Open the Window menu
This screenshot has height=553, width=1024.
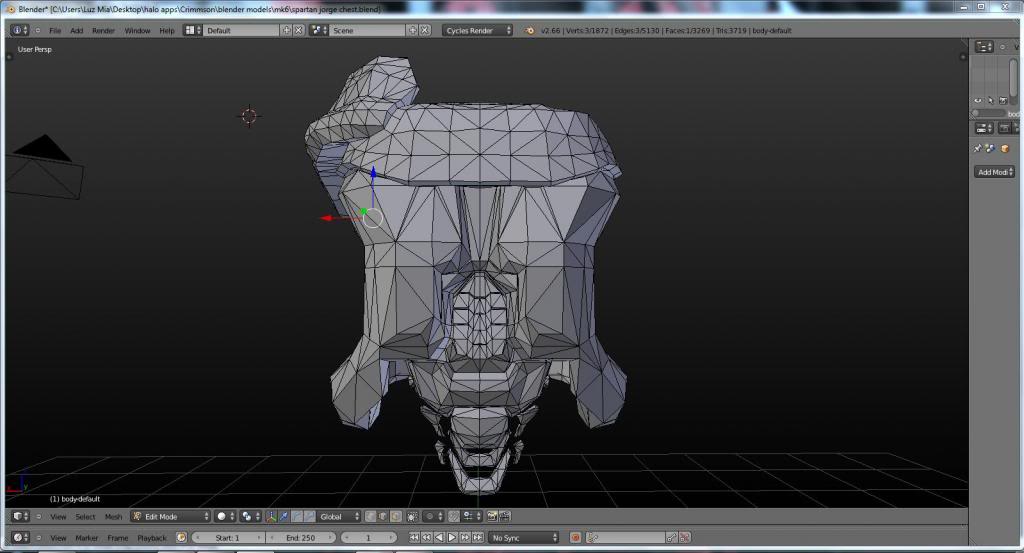(x=137, y=31)
